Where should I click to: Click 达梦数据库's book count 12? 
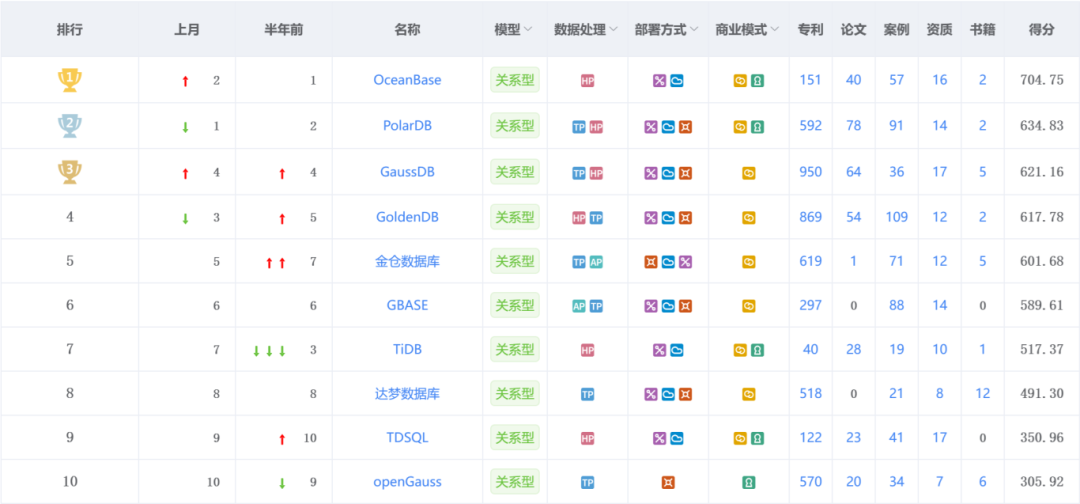[983, 394]
